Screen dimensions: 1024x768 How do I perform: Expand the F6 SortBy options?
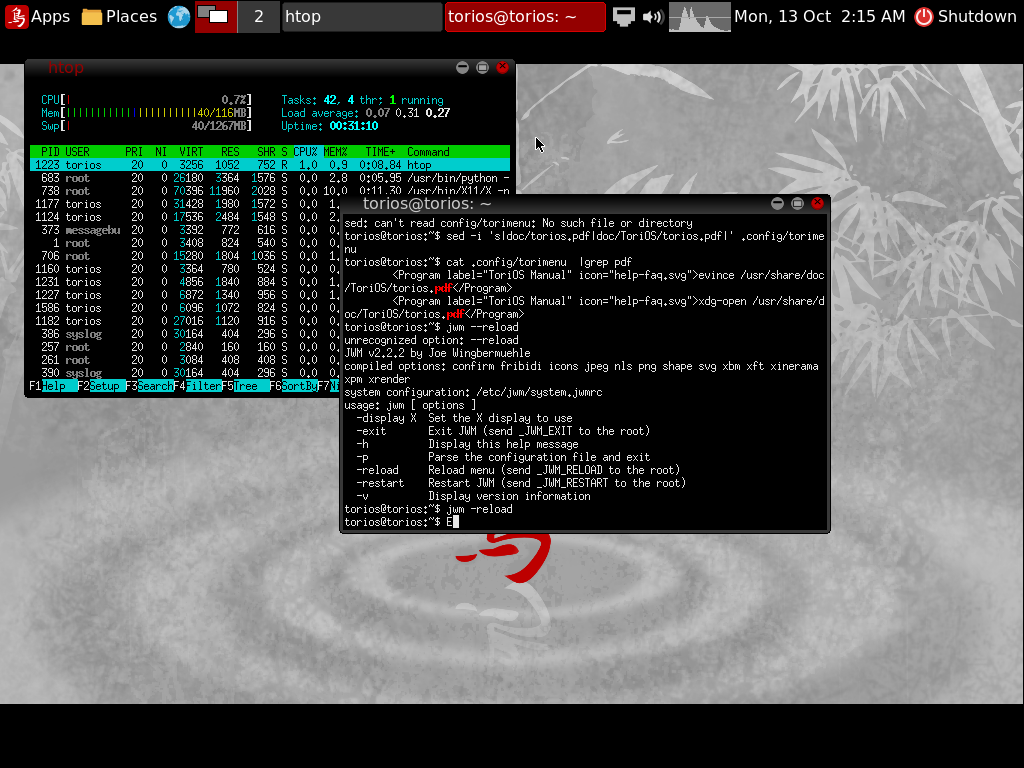coord(293,386)
